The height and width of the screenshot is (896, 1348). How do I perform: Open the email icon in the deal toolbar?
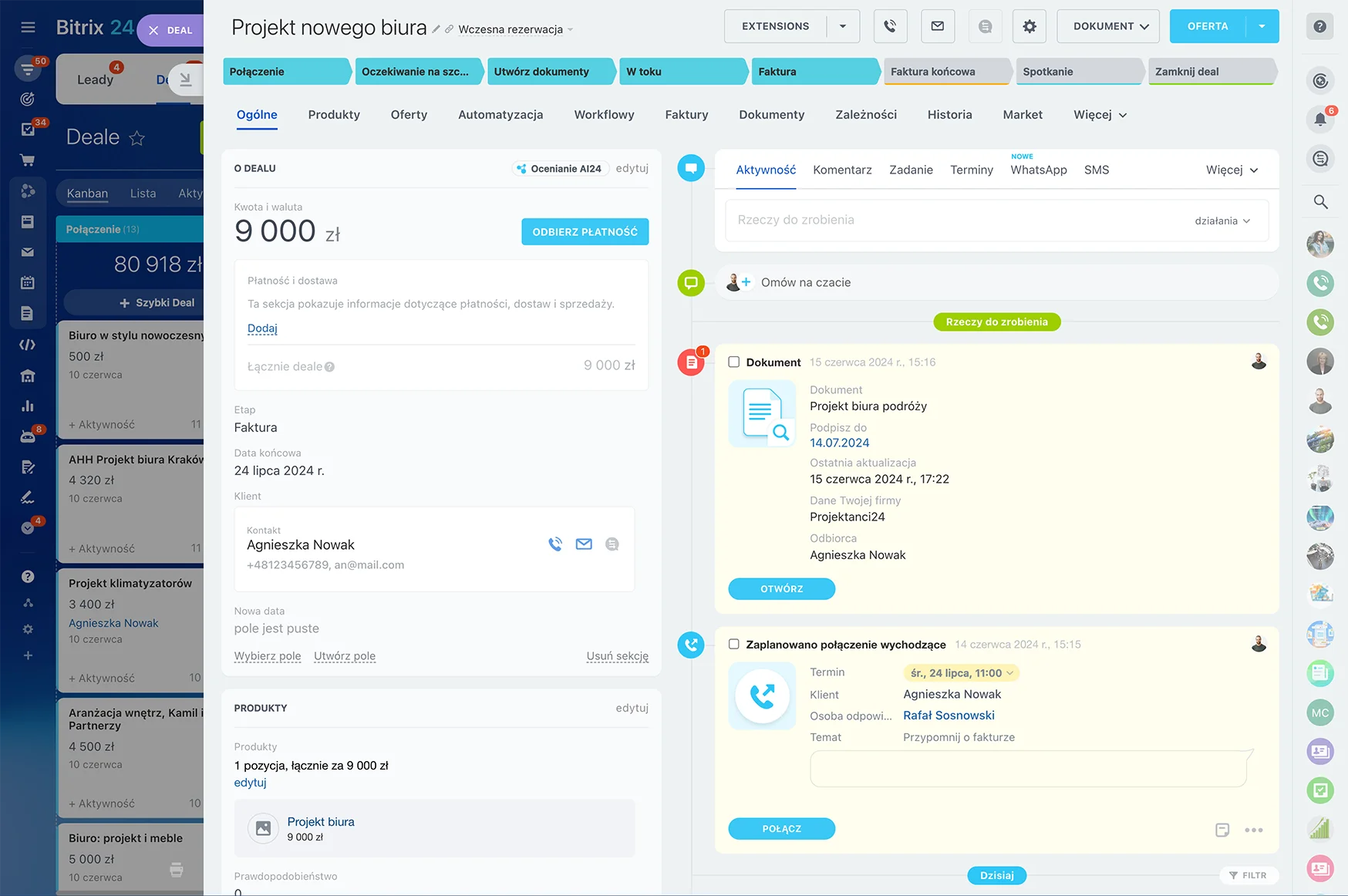point(937,25)
